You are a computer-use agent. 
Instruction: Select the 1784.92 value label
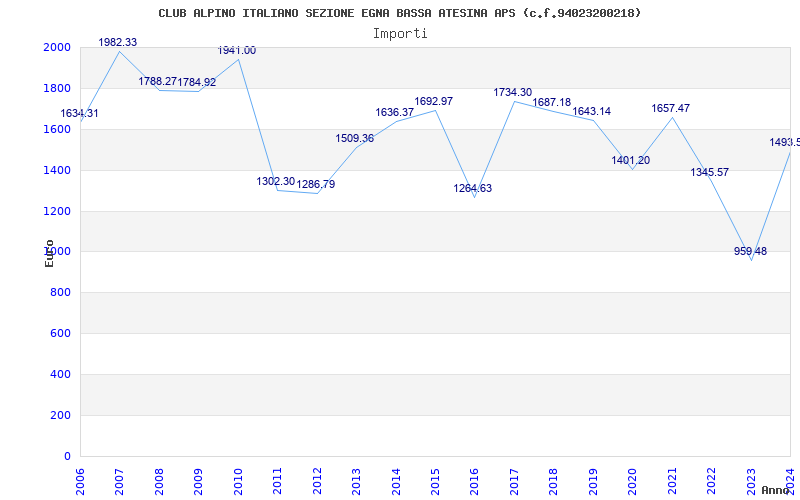click(197, 82)
